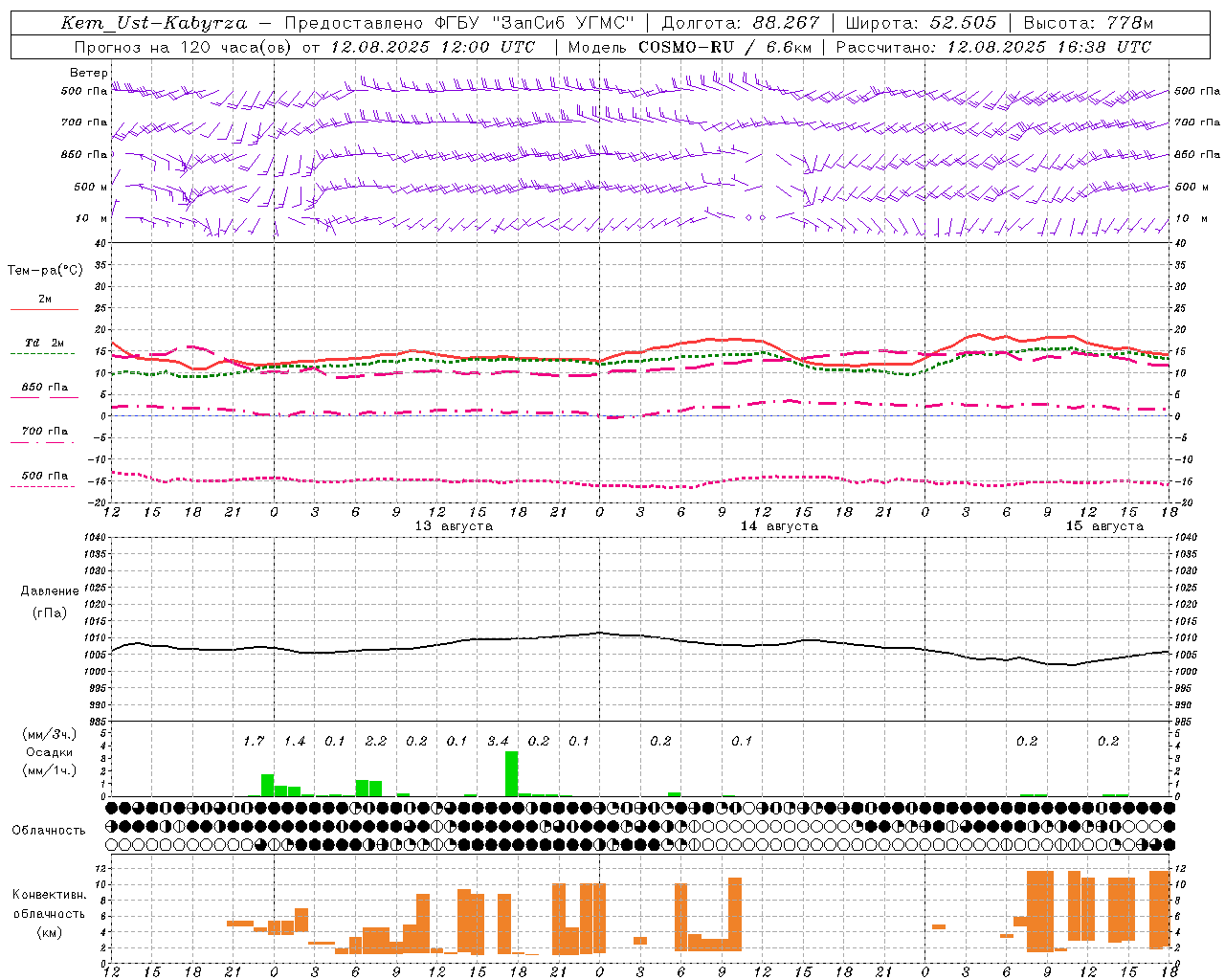
Task: Click the '10 м' wind level label on the left
Action: tap(91, 218)
